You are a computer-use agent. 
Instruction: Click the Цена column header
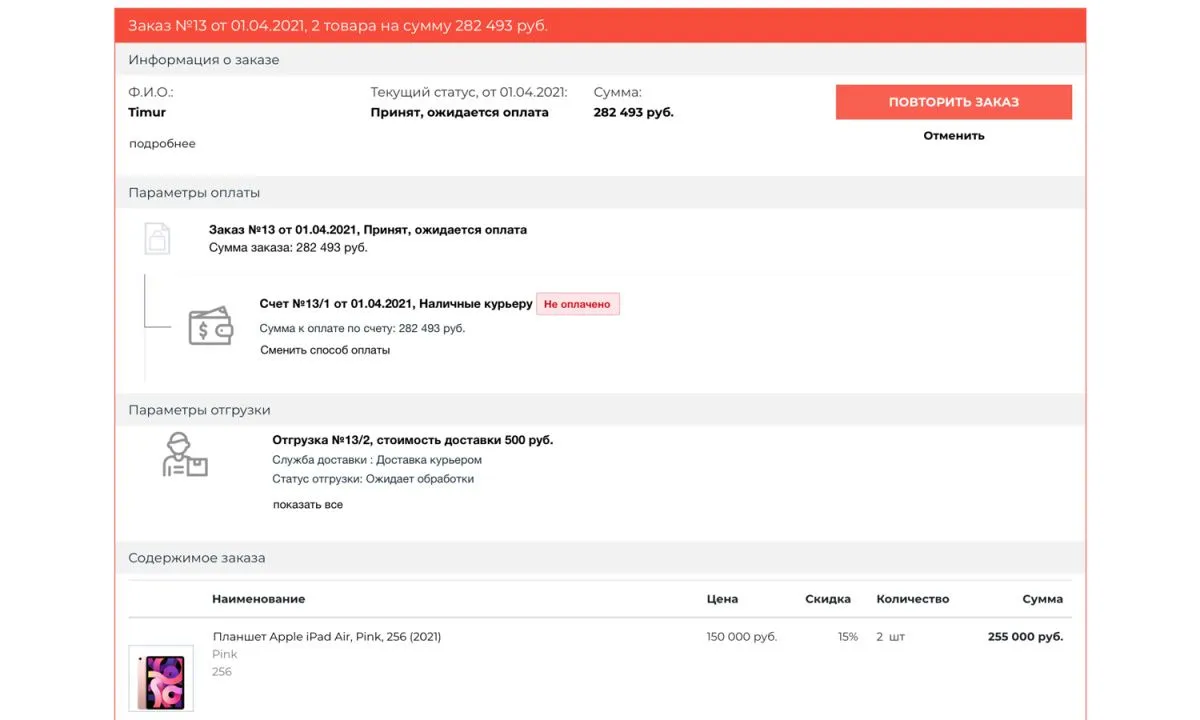(722, 599)
